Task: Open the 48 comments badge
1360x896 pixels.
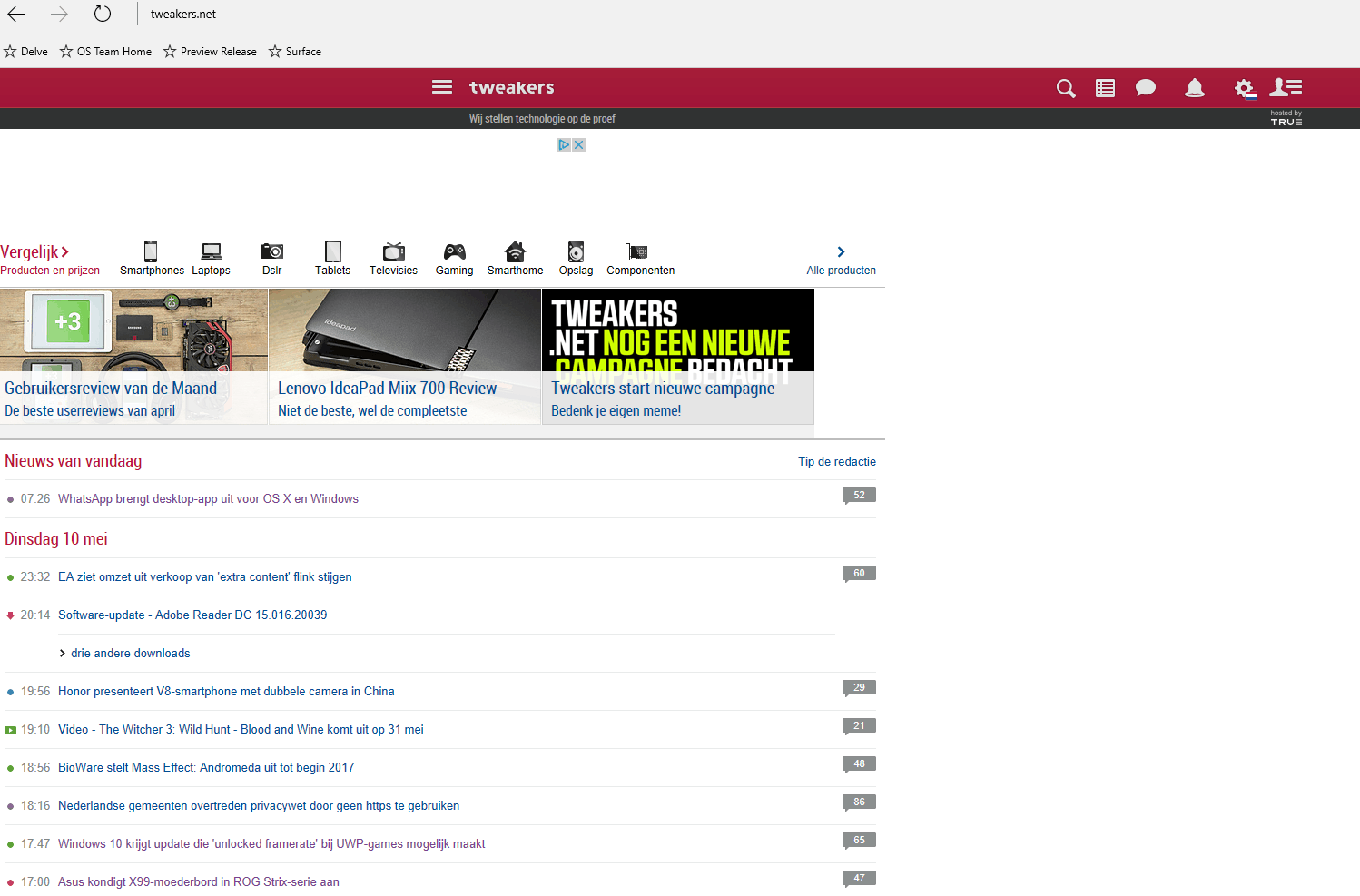Action: tap(859, 764)
